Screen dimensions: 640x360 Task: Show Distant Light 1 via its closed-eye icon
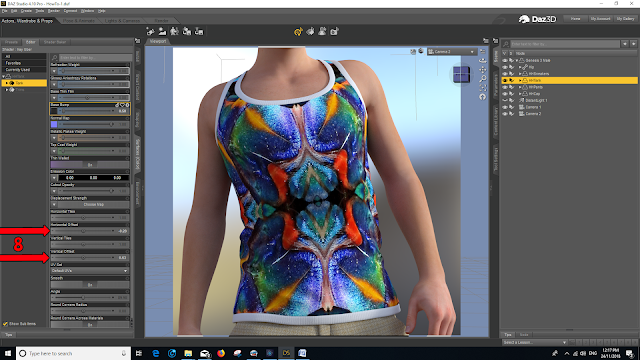(505, 100)
